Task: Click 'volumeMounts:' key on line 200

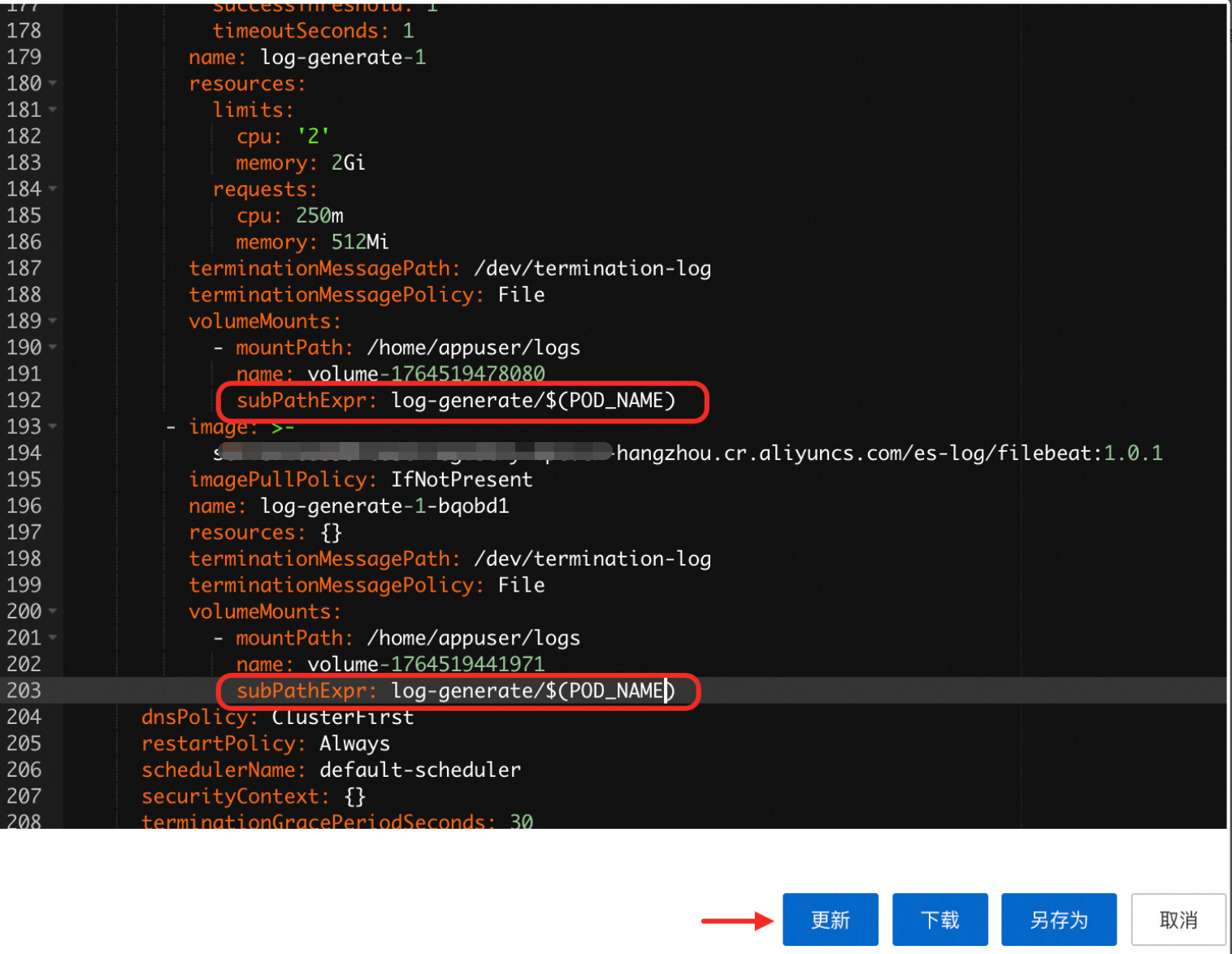Action: [x=265, y=611]
